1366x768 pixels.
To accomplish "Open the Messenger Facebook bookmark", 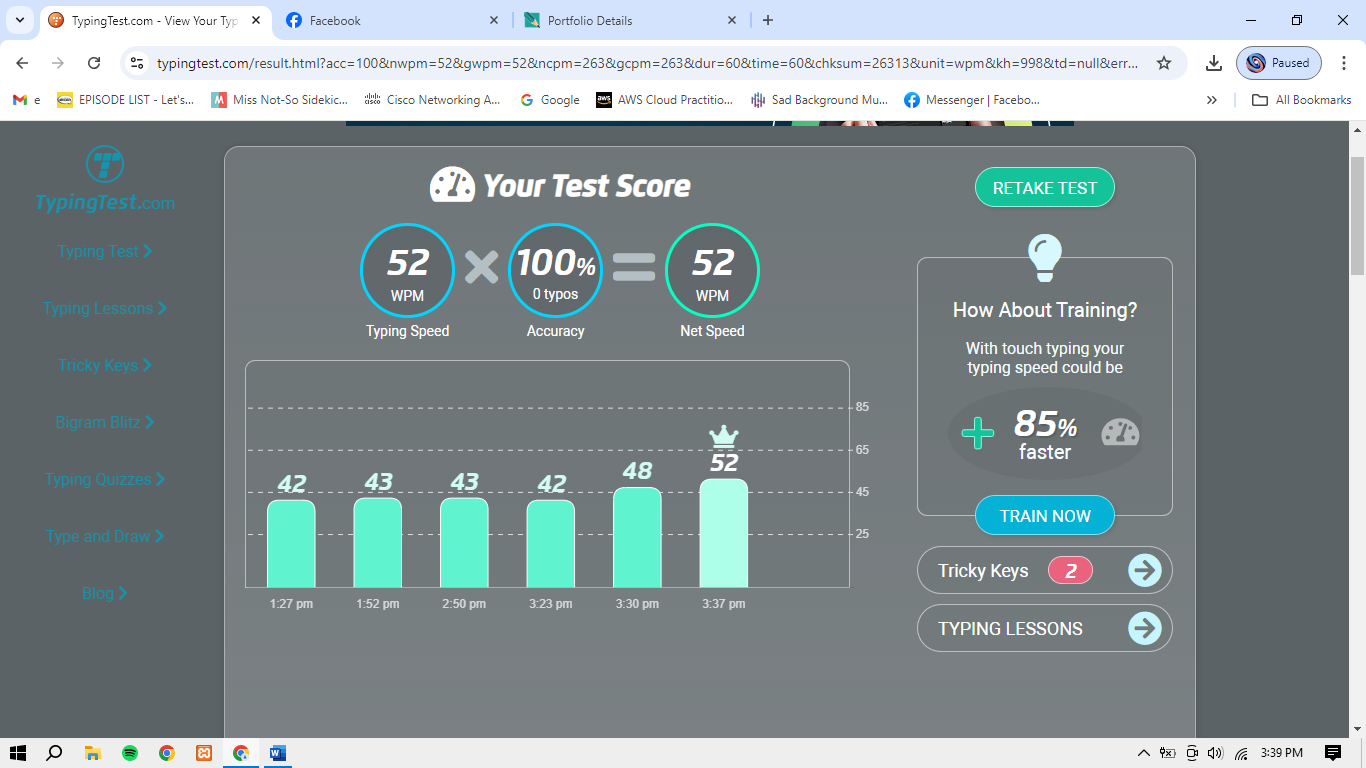I will click(972, 100).
